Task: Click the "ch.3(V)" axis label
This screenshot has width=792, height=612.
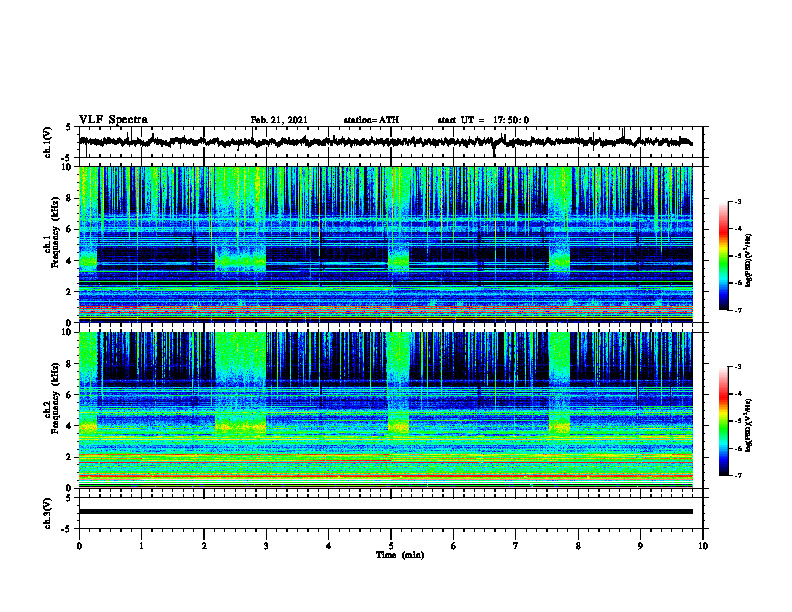Action: [48, 514]
